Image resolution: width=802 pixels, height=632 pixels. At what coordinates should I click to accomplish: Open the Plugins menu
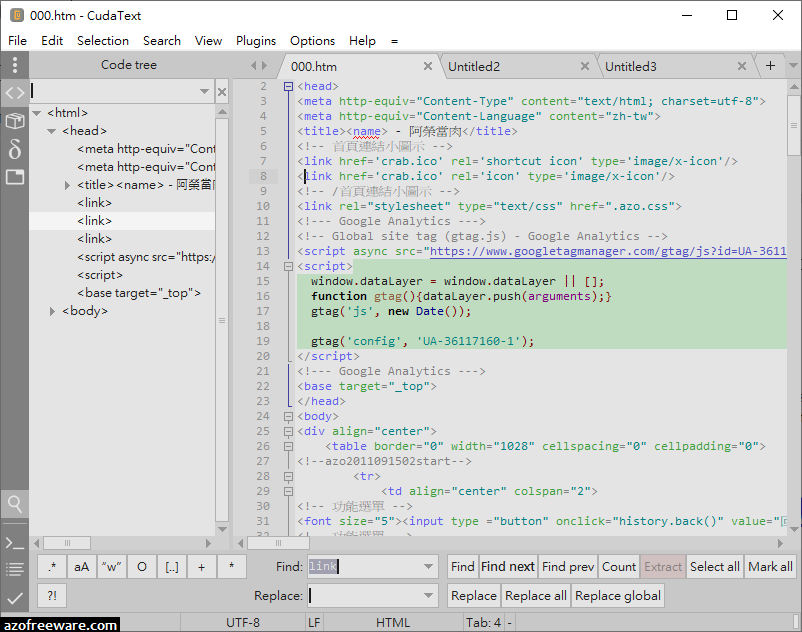(x=255, y=41)
